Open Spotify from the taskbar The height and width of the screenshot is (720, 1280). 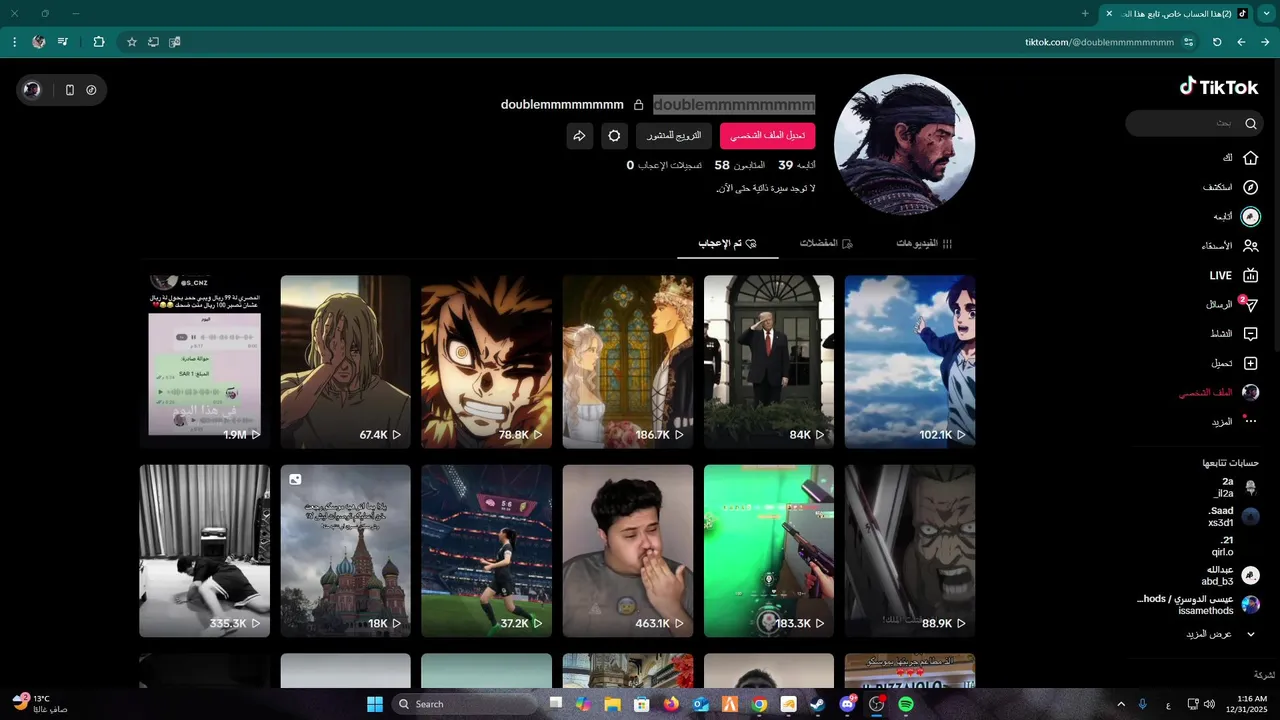coord(906,704)
